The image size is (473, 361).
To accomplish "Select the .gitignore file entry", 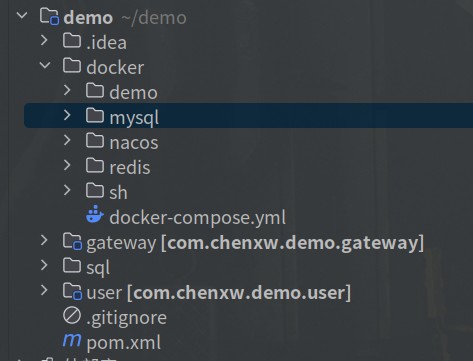I will point(126,318).
